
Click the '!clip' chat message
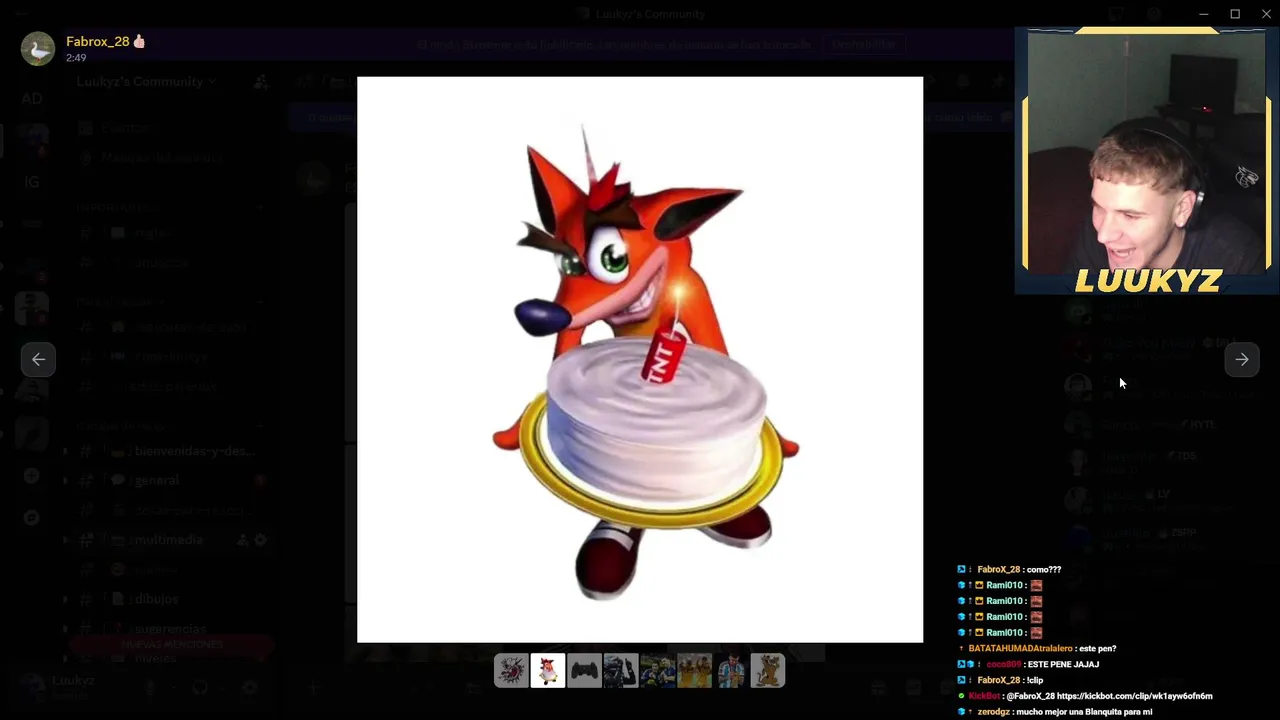(1034, 680)
